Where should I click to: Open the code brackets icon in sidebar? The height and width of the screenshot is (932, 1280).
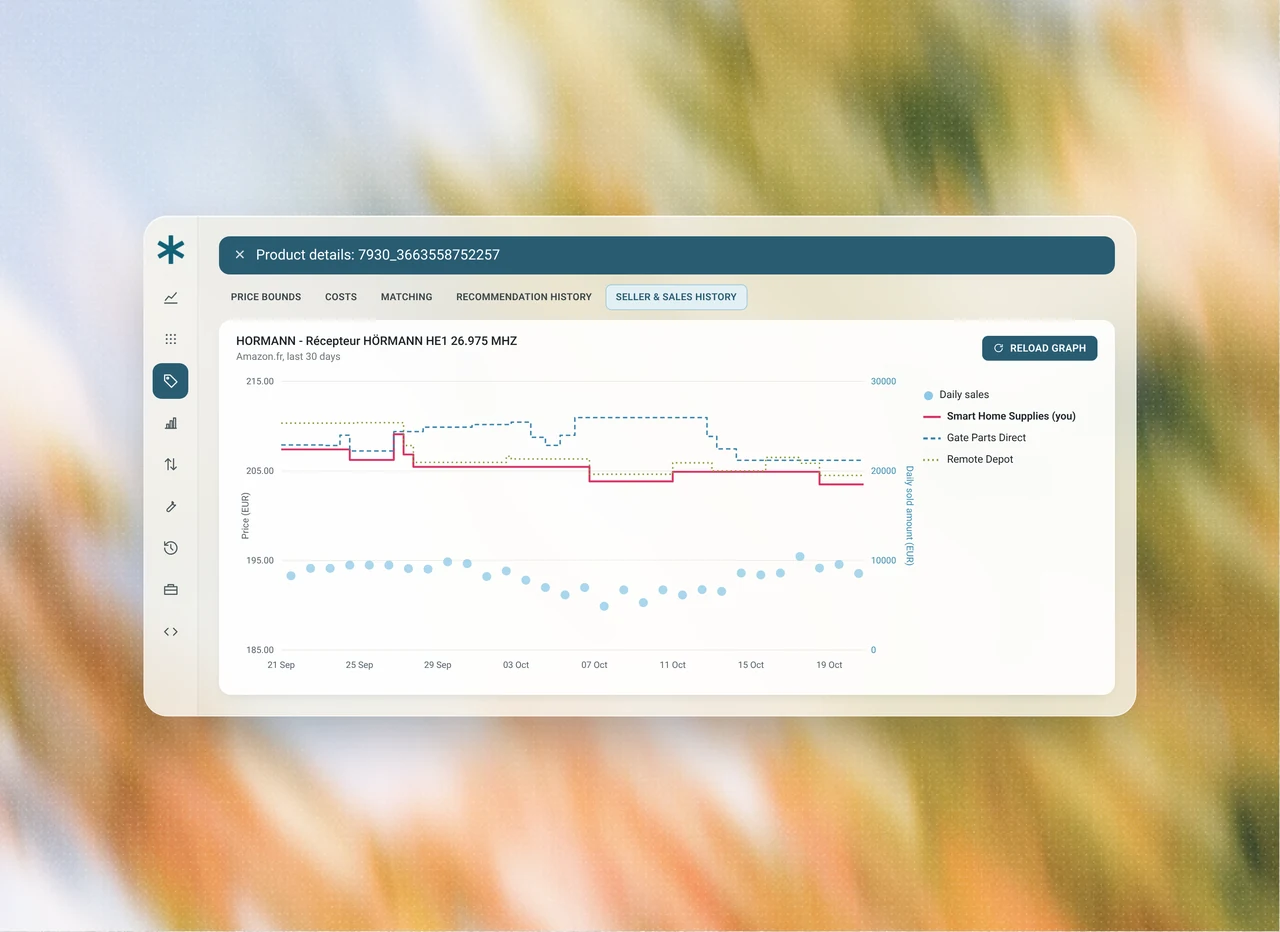[x=171, y=631]
